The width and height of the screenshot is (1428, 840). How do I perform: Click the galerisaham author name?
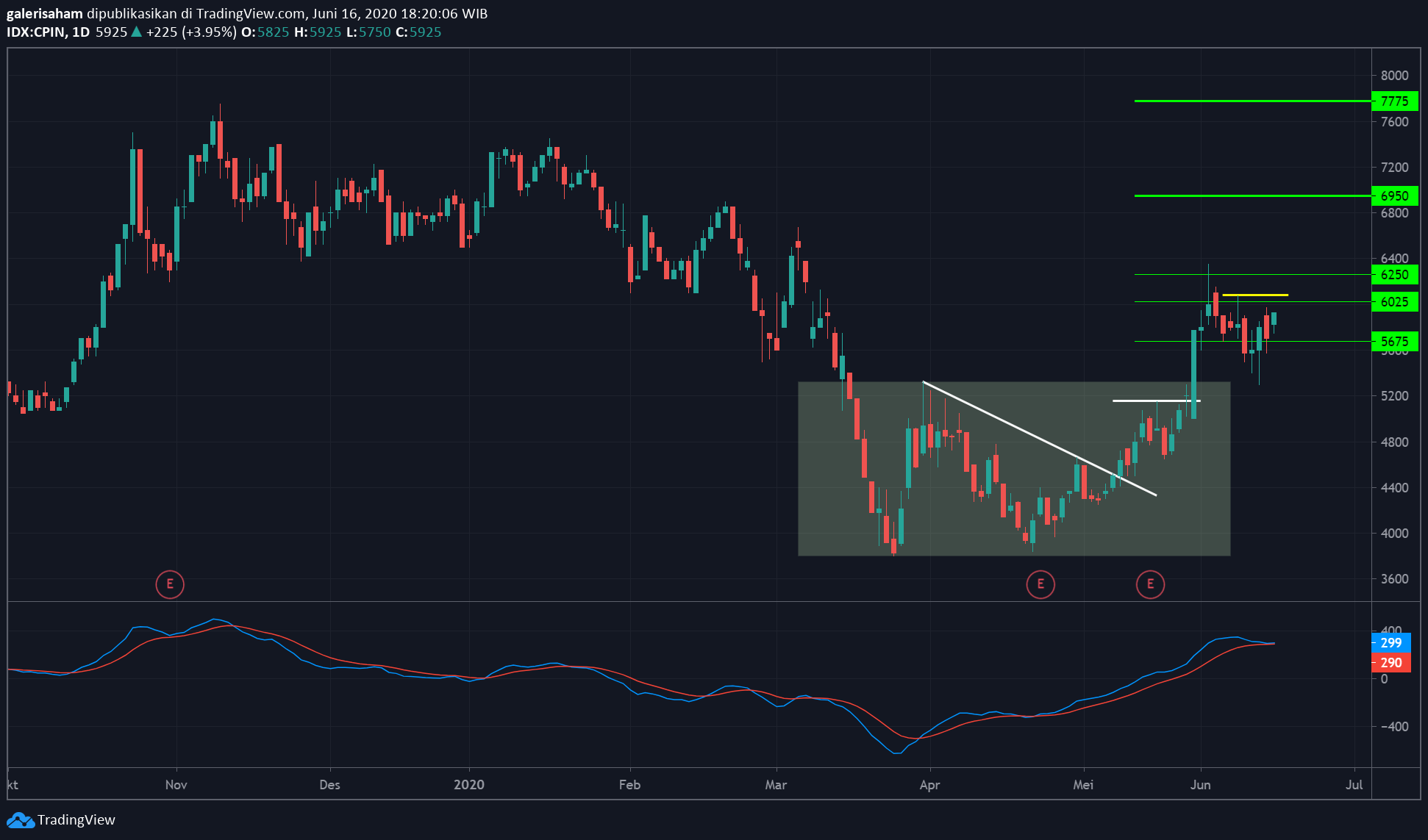click(45, 14)
